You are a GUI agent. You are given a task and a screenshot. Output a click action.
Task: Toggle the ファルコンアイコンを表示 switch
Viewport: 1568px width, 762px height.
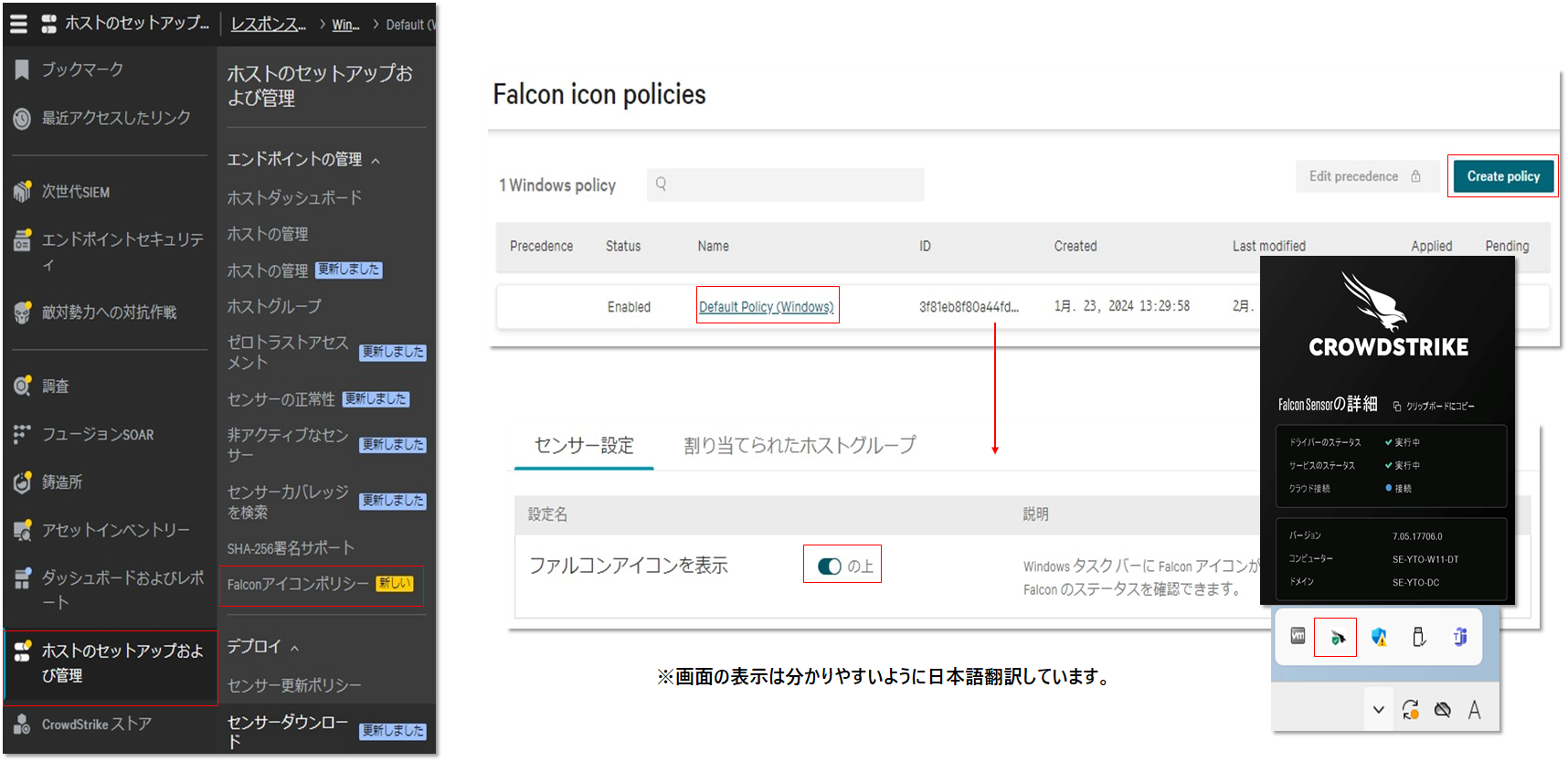coord(830,566)
